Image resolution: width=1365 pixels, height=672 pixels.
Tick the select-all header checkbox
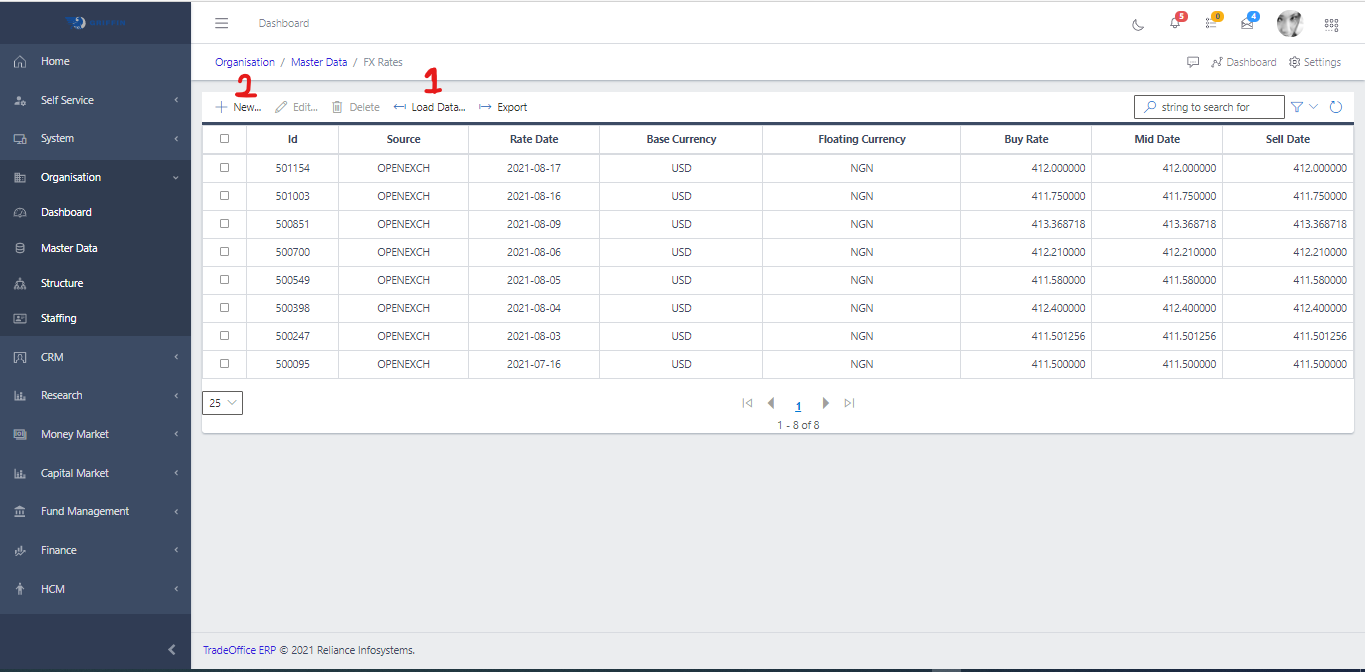(224, 139)
